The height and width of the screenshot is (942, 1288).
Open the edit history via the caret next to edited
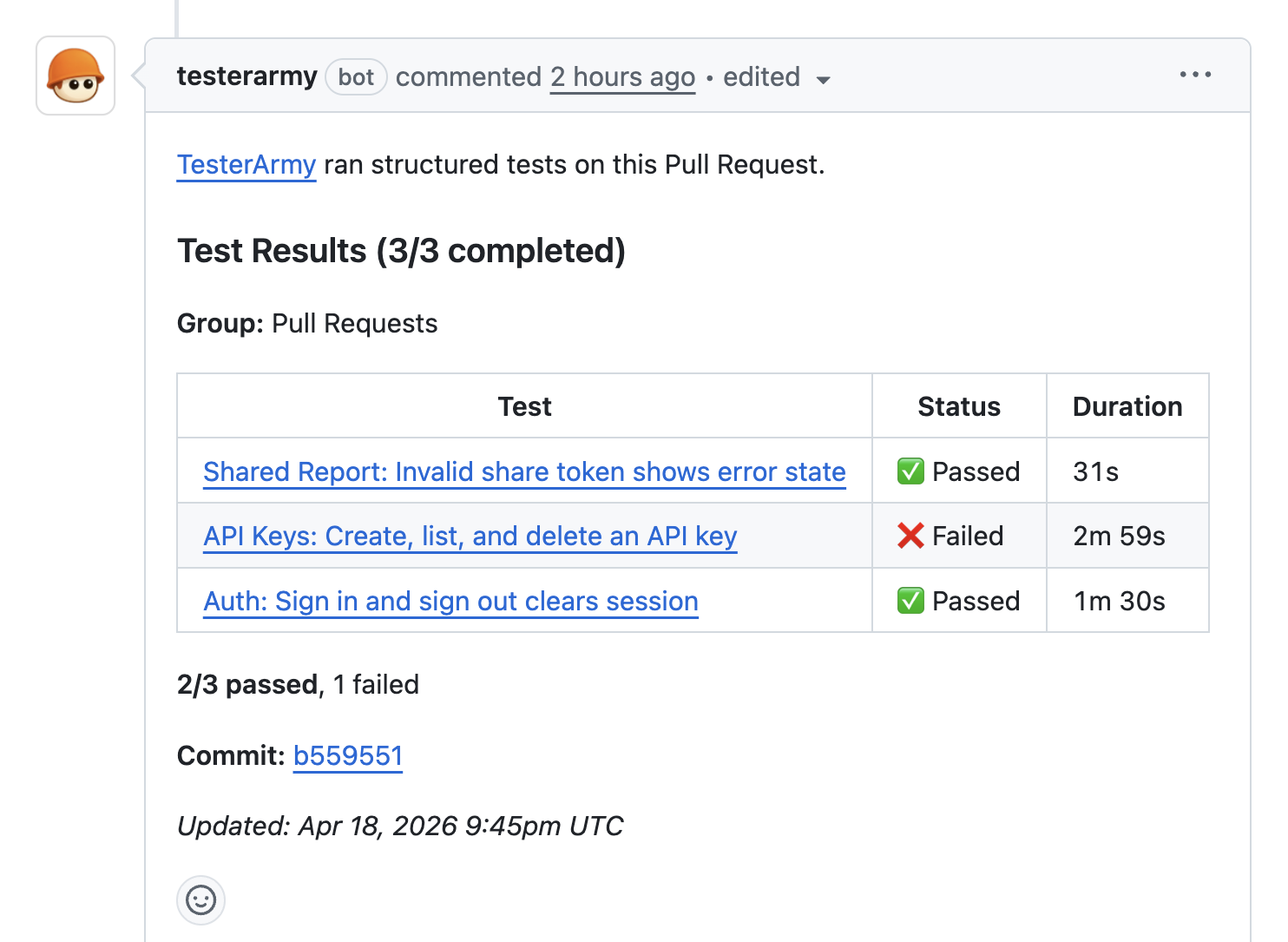tap(825, 79)
